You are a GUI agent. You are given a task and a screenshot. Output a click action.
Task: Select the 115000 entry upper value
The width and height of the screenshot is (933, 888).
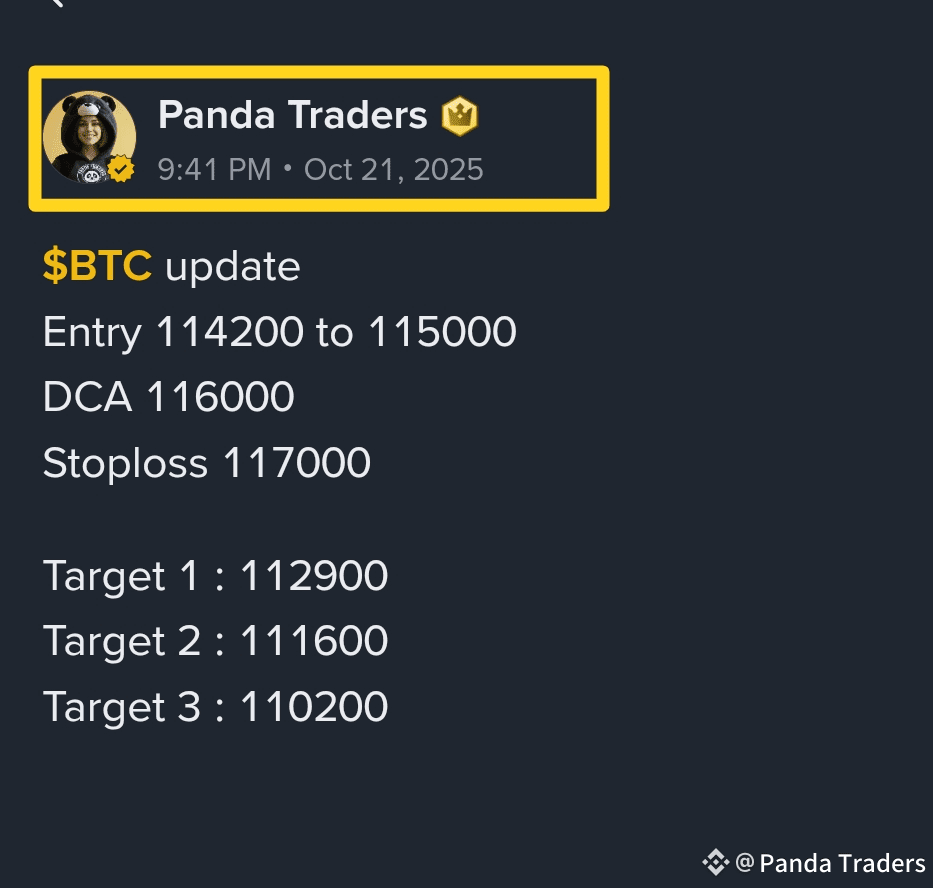443,332
